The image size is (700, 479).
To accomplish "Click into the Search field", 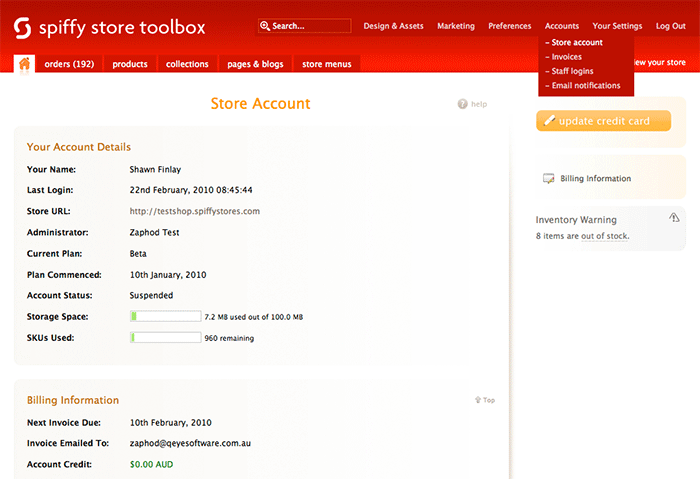I will (304, 26).
